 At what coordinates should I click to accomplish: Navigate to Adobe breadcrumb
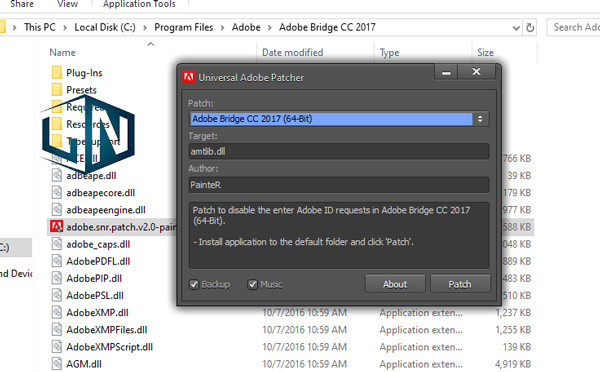click(246, 27)
